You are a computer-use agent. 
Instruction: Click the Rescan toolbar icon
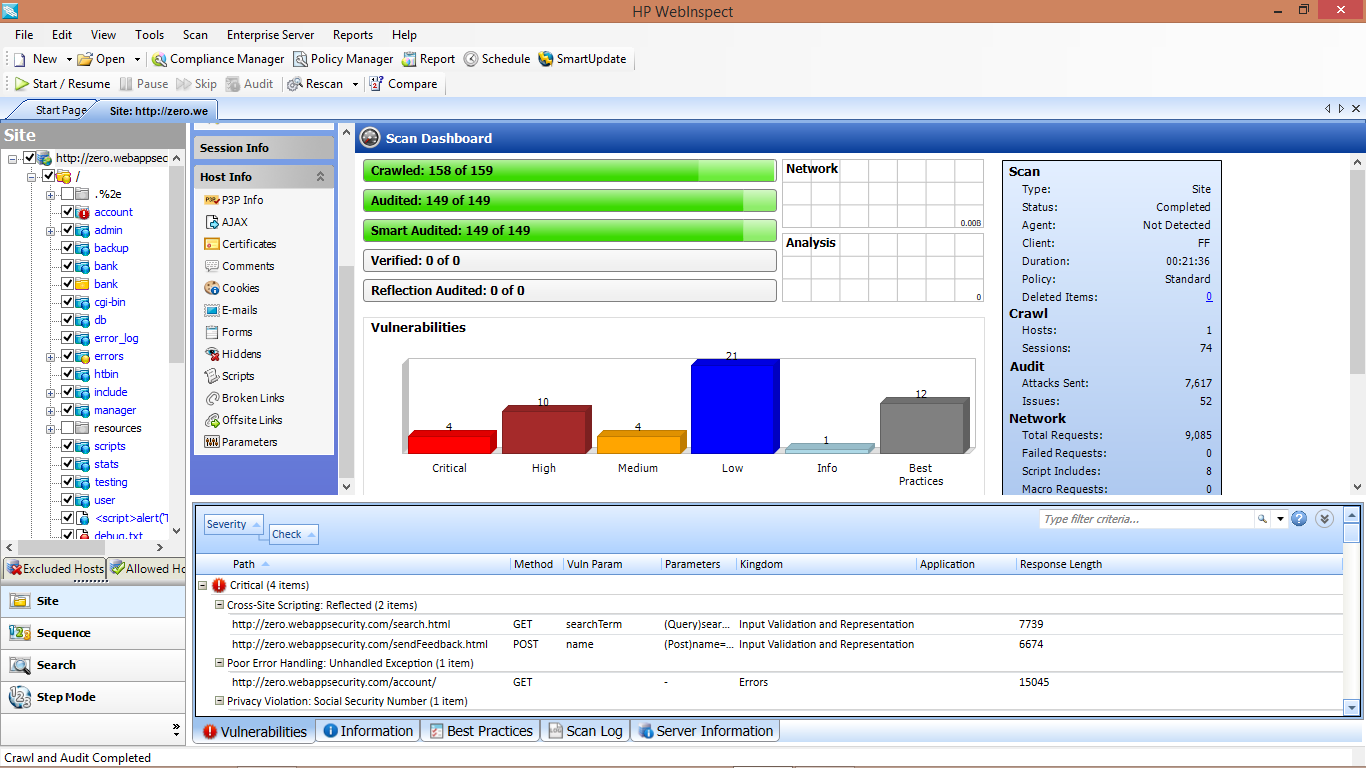295,84
